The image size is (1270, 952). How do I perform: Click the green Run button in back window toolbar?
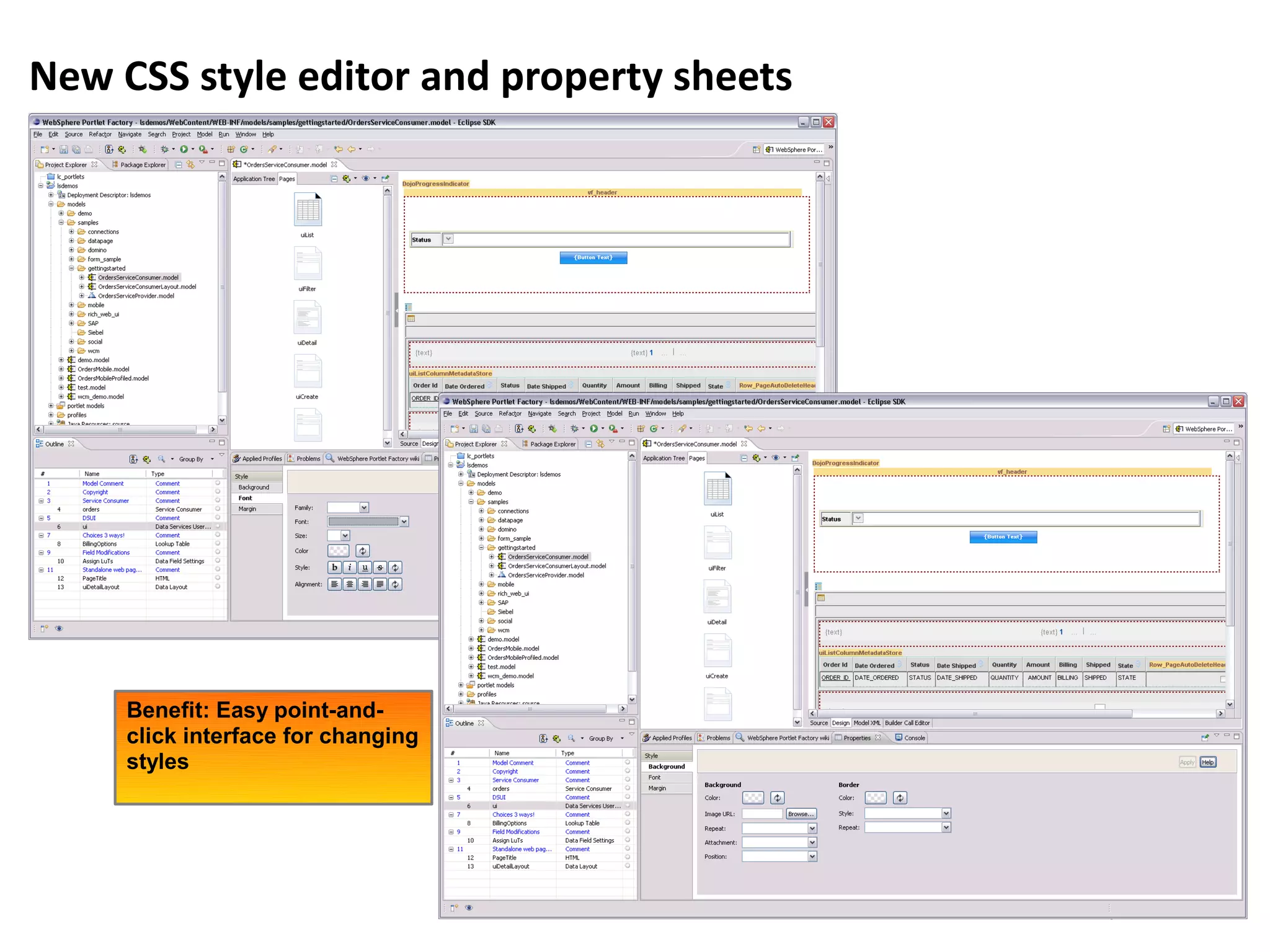point(184,149)
